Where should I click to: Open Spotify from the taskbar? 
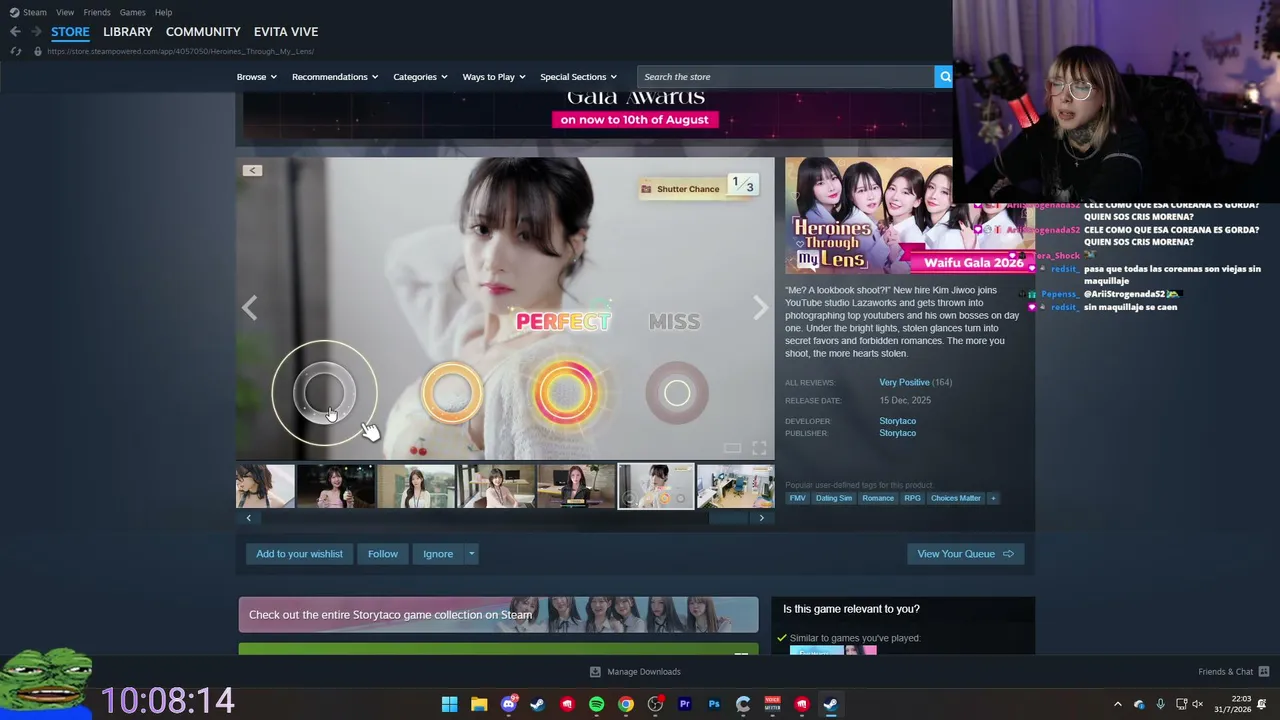pos(596,704)
